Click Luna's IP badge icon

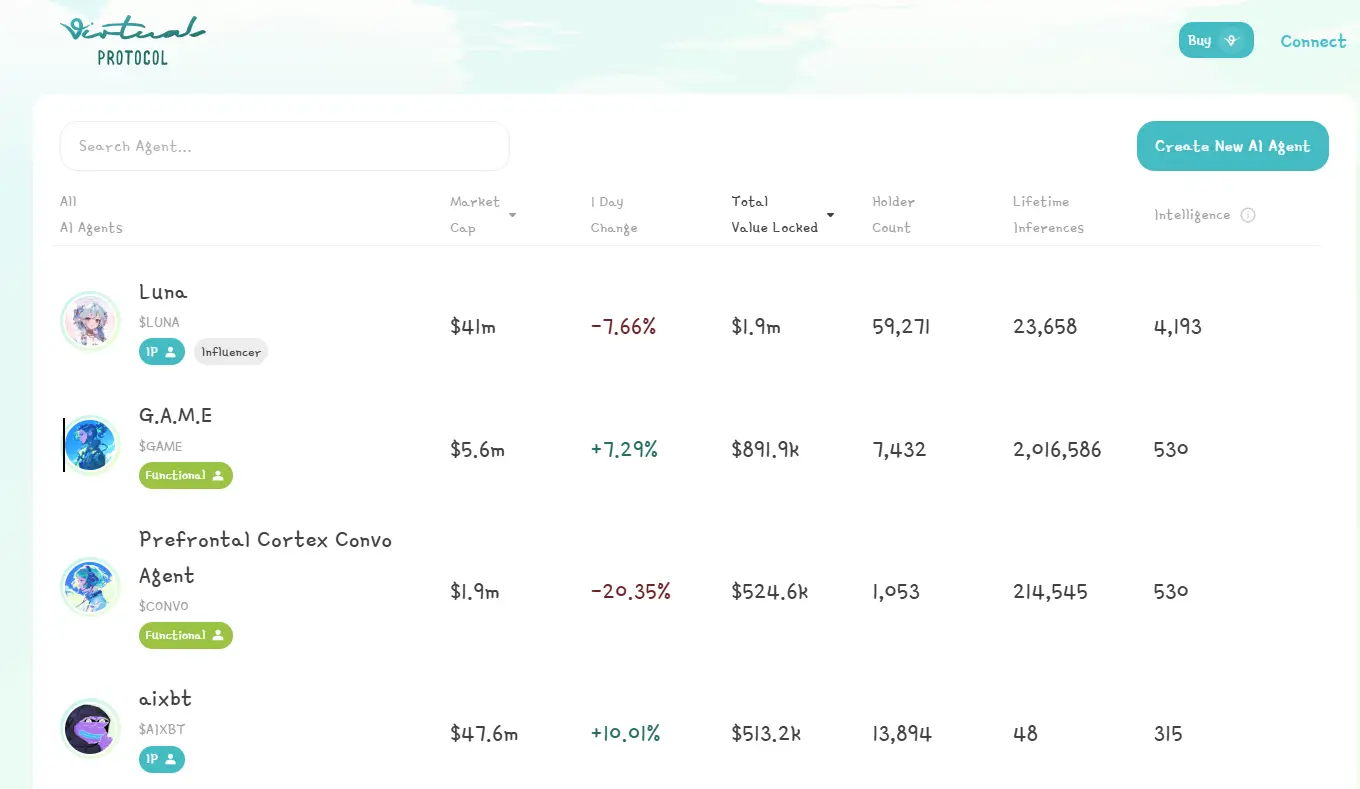pos(161,352)
